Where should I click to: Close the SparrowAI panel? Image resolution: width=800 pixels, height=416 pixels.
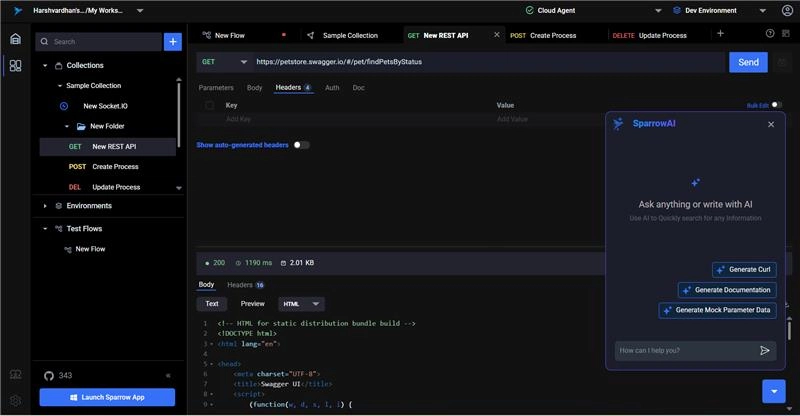[x=771, y=124]
